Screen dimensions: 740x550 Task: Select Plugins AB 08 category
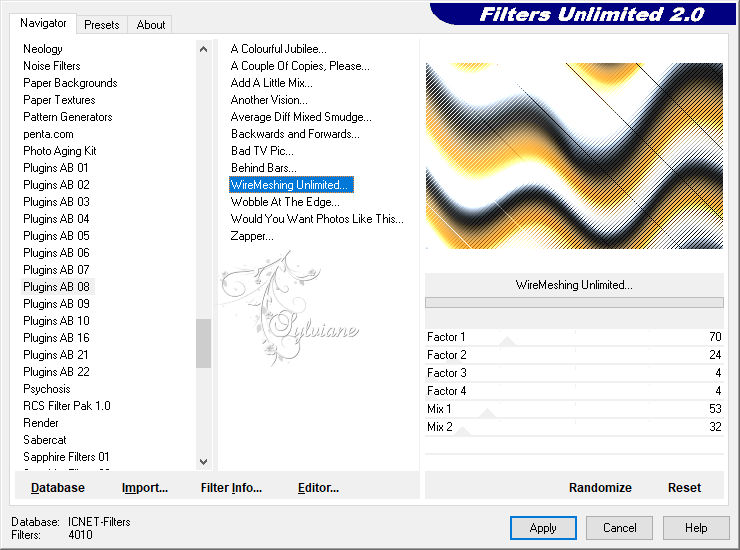[x=56, y=287]
